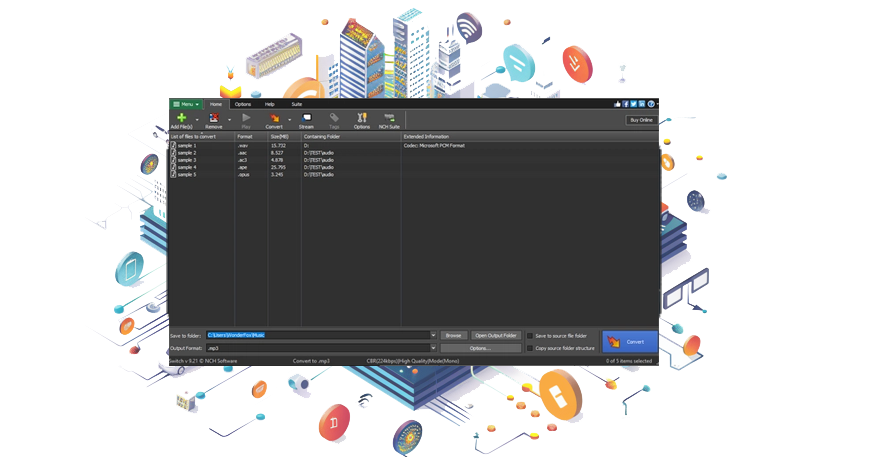Open Options from the toolbar wrench icon
This screenshot has height=457, width=870.
(x=362, y=118)
